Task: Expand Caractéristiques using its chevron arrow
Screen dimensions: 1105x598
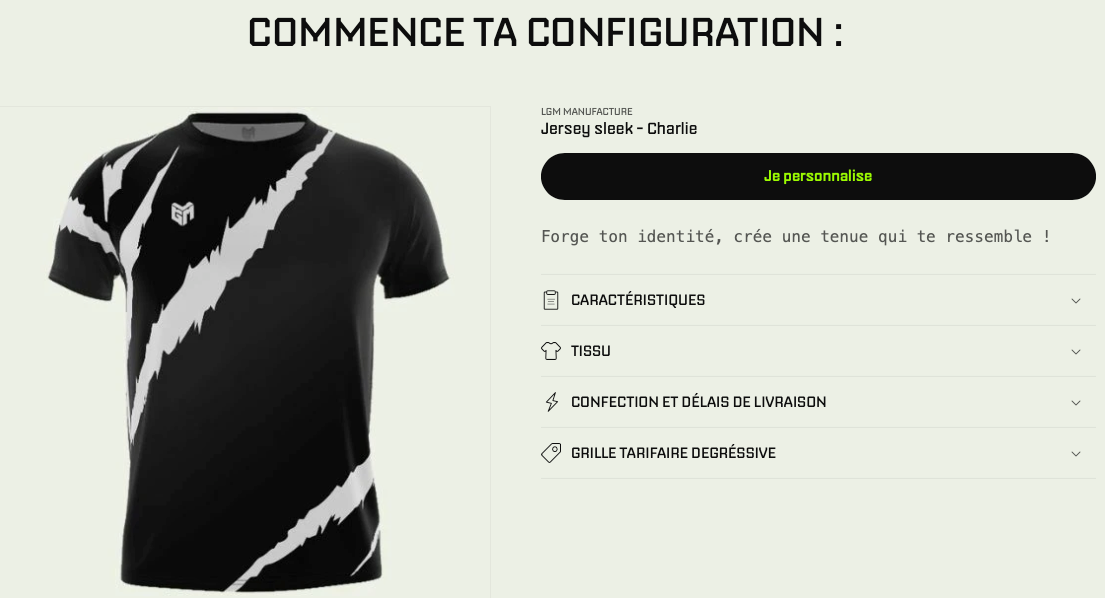Action: click(x=1075, y=301)
